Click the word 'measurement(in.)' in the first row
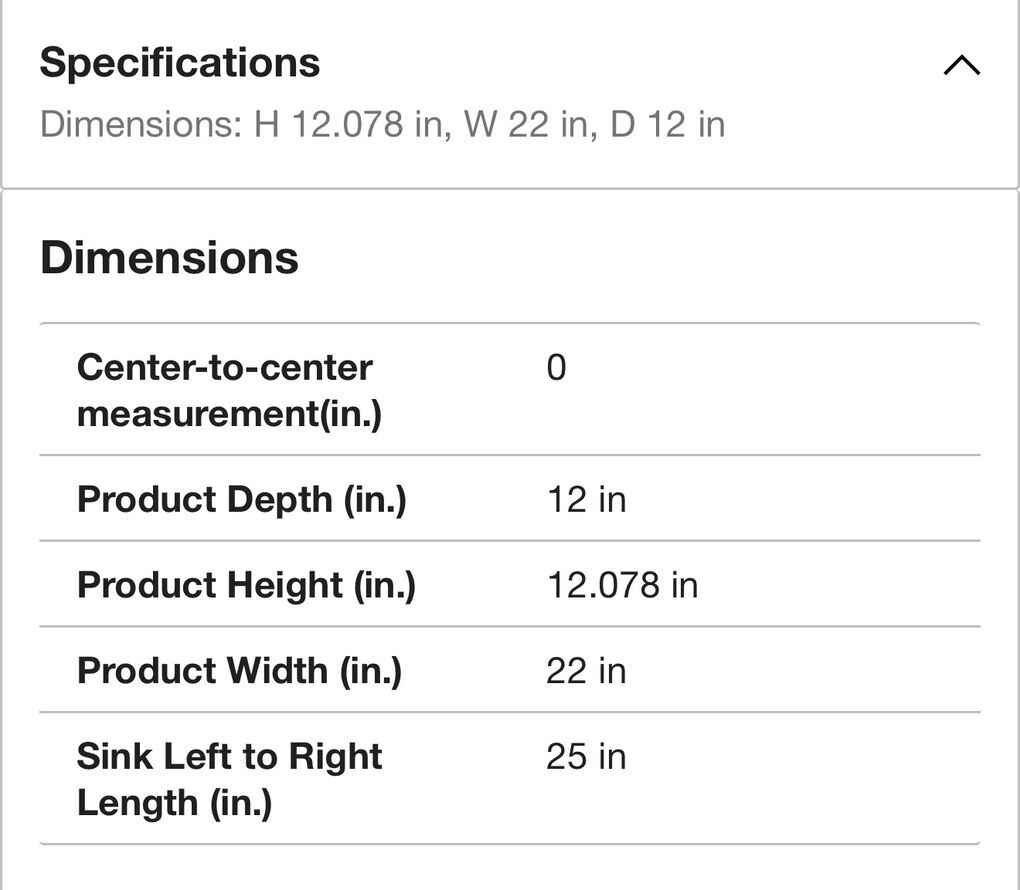 [x=229, y=413]
